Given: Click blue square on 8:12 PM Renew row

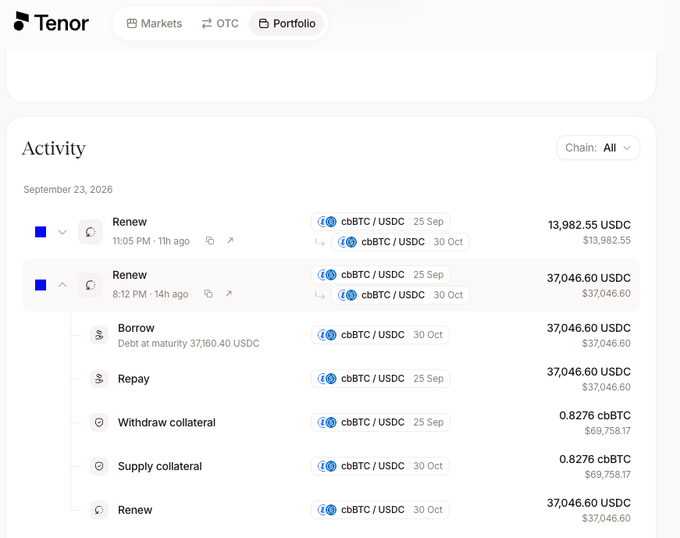Looking at the screenshot, I should tap(40, 285).
